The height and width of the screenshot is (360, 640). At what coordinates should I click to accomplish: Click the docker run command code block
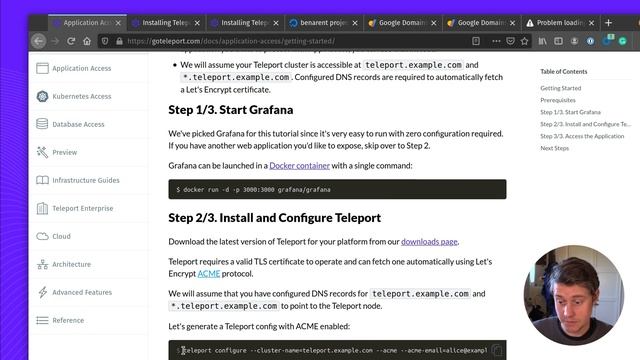click(x=337, y=189)
